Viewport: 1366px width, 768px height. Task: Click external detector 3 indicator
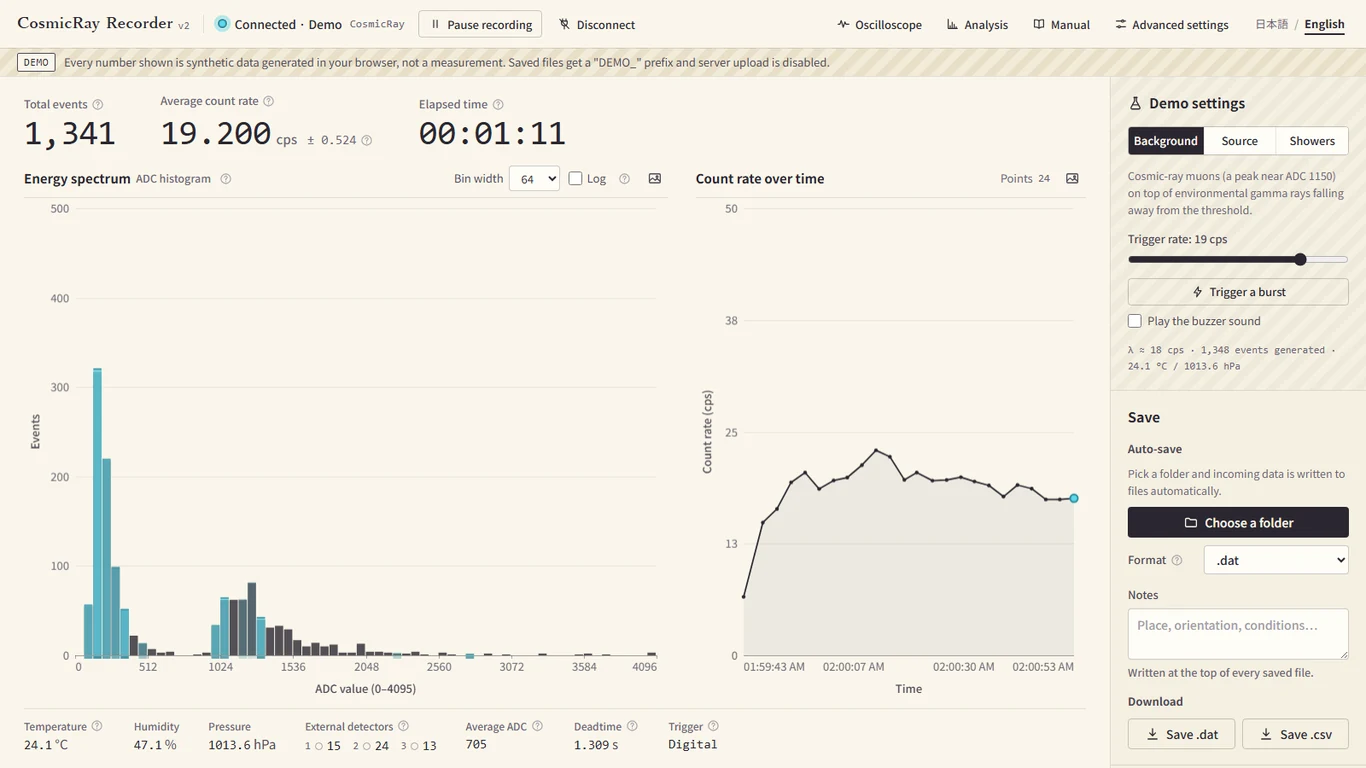[414, 746]
